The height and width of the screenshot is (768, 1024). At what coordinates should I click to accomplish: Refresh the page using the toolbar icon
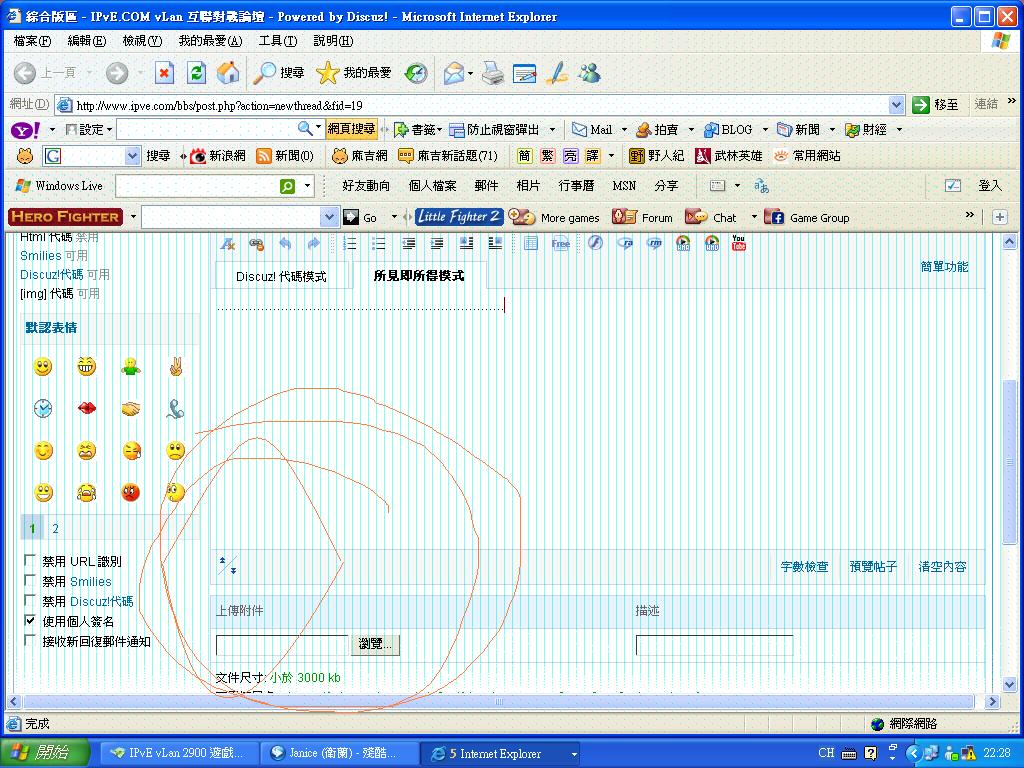(x=197, y=73)
